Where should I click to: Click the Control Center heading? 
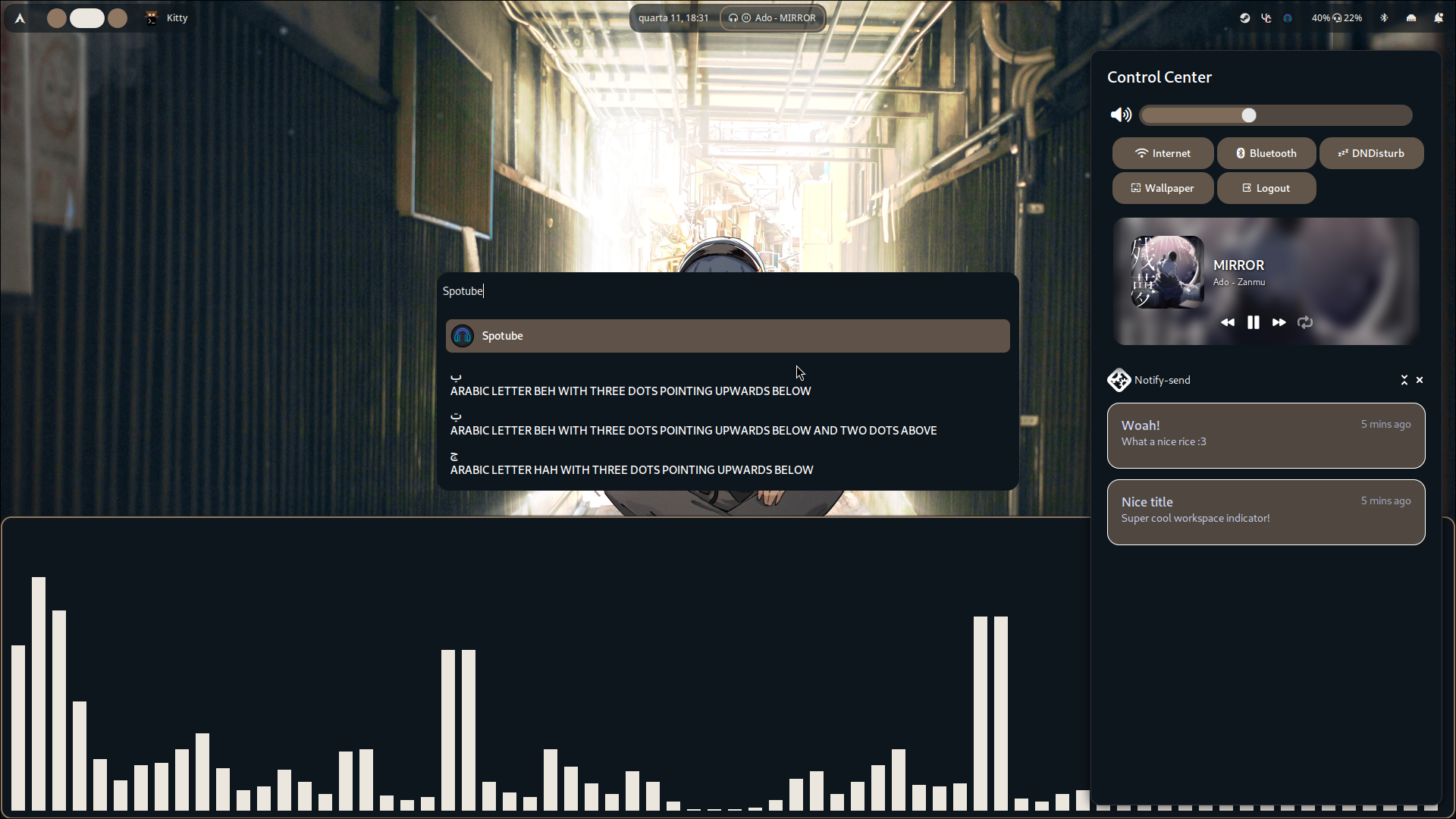tap(1159, 77)
